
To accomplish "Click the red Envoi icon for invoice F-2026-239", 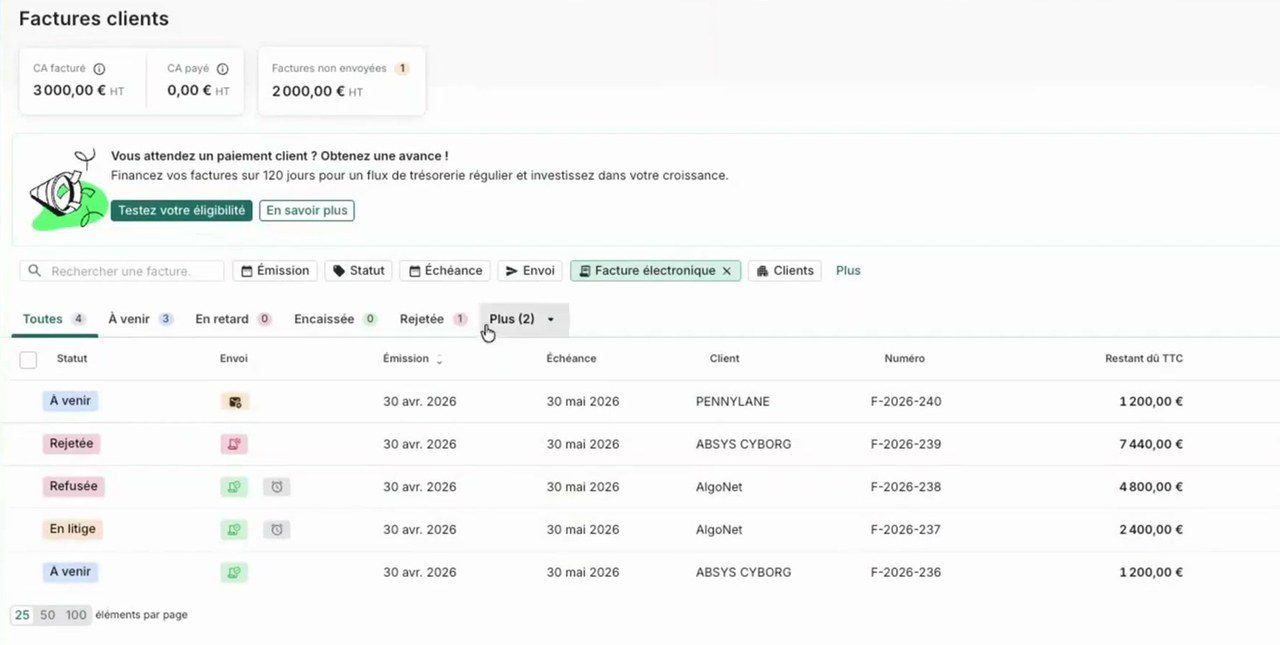I will (234, 444).
